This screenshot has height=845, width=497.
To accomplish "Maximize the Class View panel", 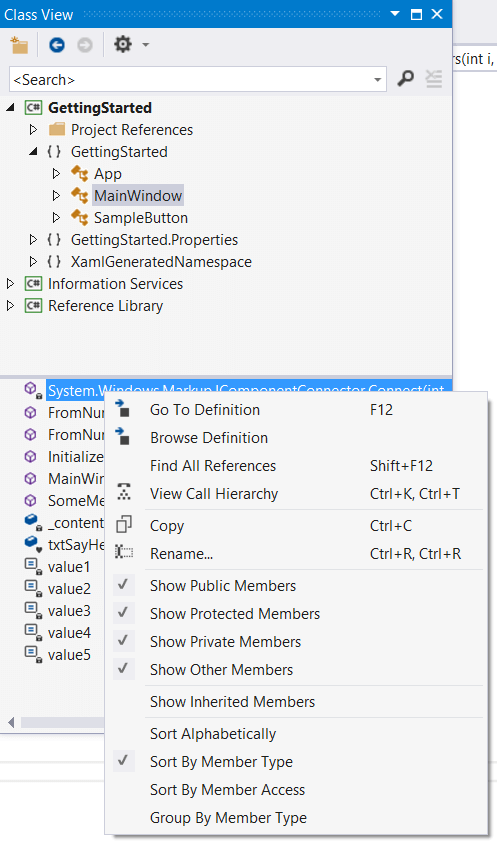I will point(416,14).
